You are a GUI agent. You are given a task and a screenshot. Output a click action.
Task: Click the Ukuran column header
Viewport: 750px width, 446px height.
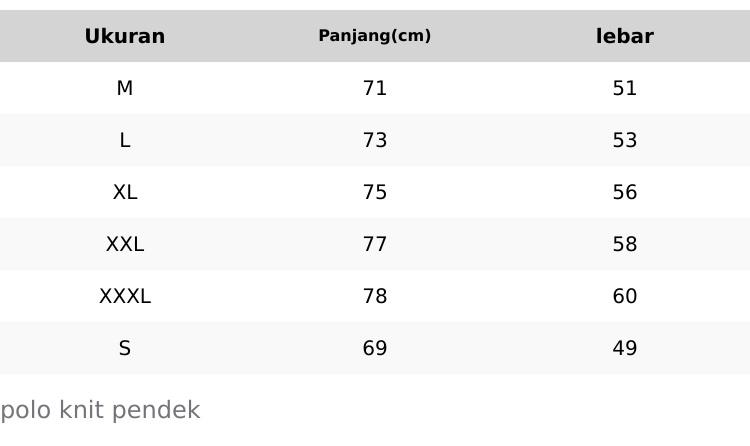pyautogui.click(x=125, y=36)
